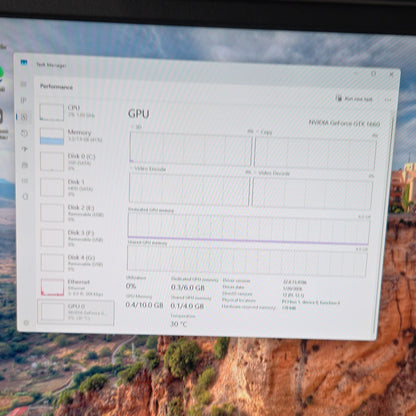
Task: Click the Video Encode usage graph
Action: 189,190
